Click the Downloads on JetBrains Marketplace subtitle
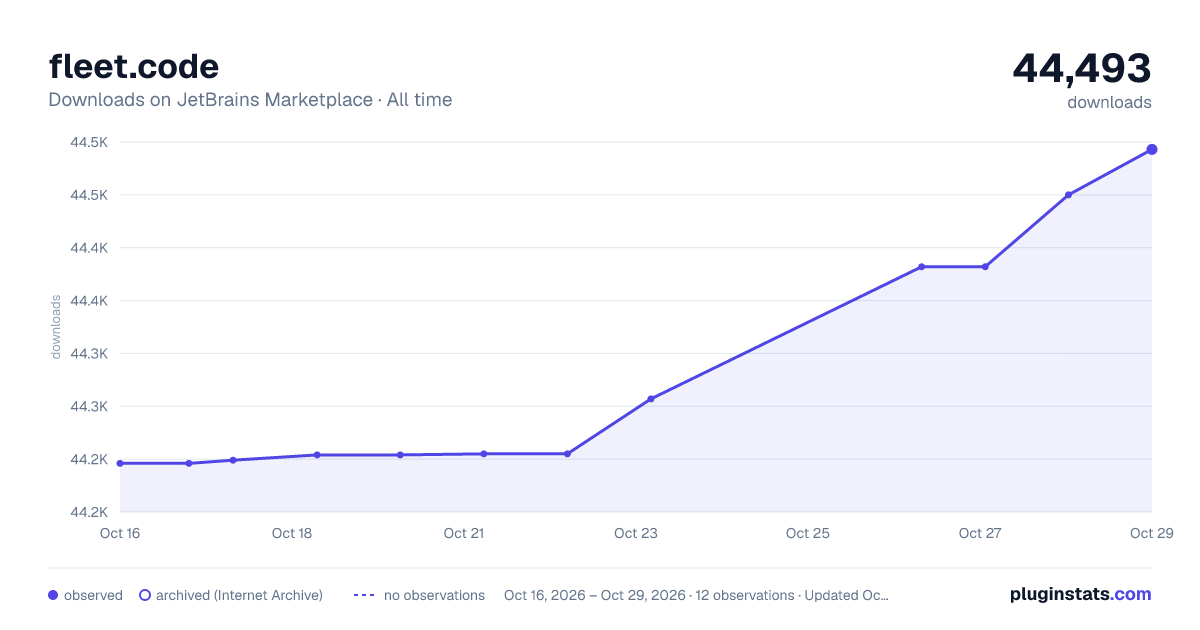Viewport: 1200px width, 630px height. point(250,100)
